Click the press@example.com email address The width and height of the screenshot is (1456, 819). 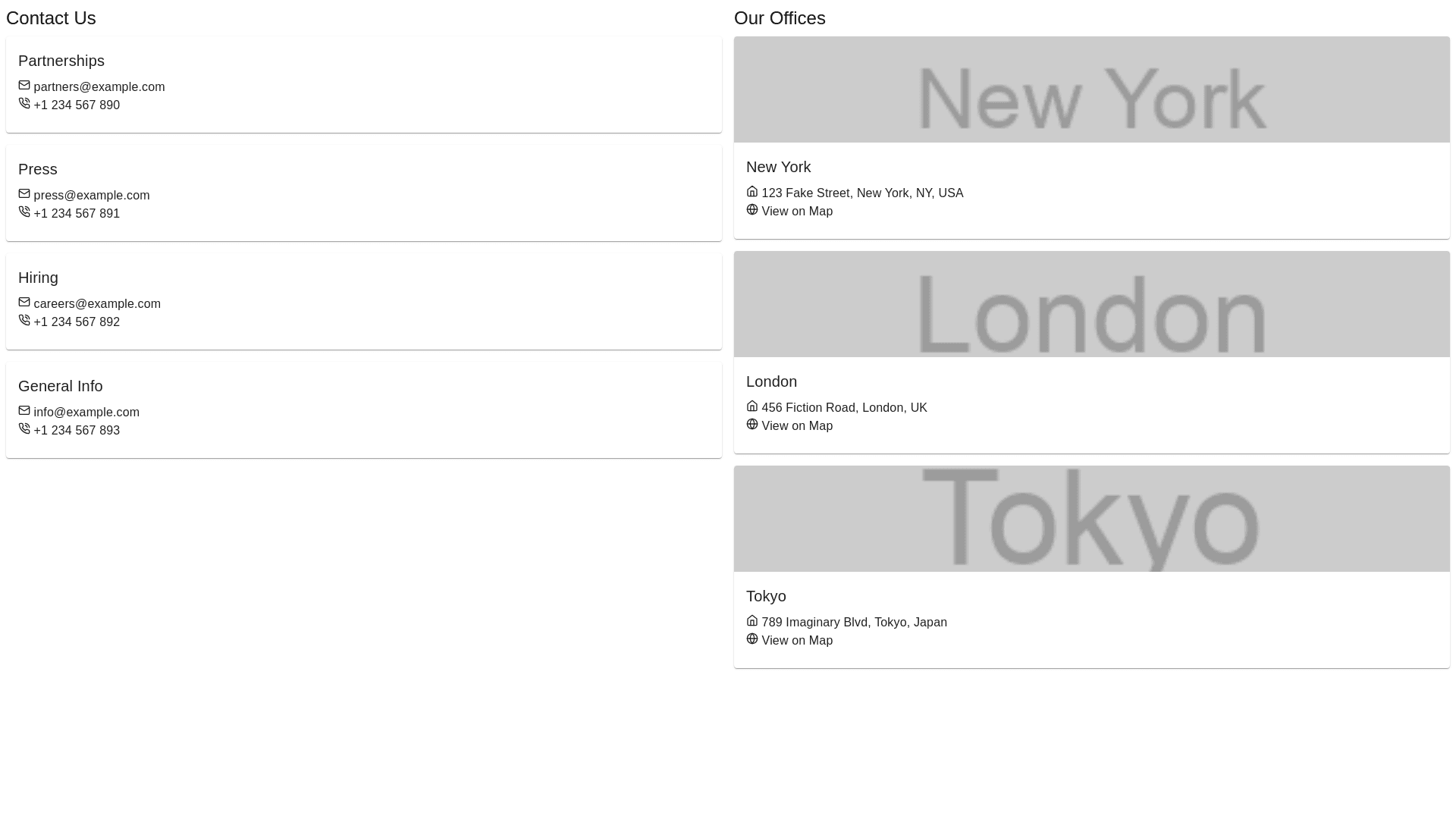(x=92, y=196)
